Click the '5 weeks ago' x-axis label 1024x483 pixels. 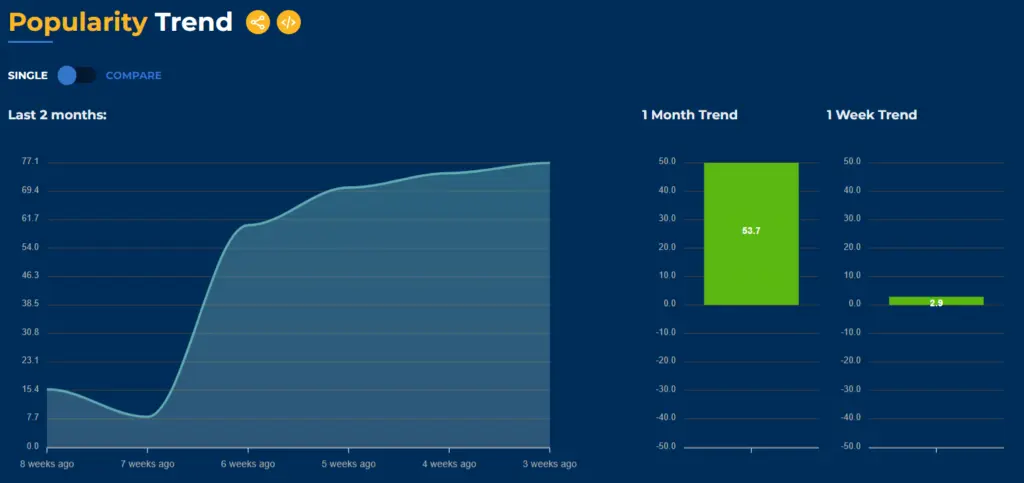pos(348,464)
